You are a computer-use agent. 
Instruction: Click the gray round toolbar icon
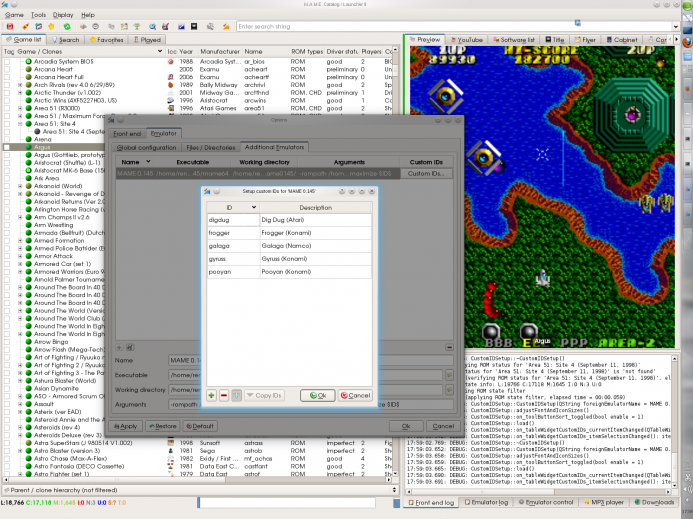95,27
